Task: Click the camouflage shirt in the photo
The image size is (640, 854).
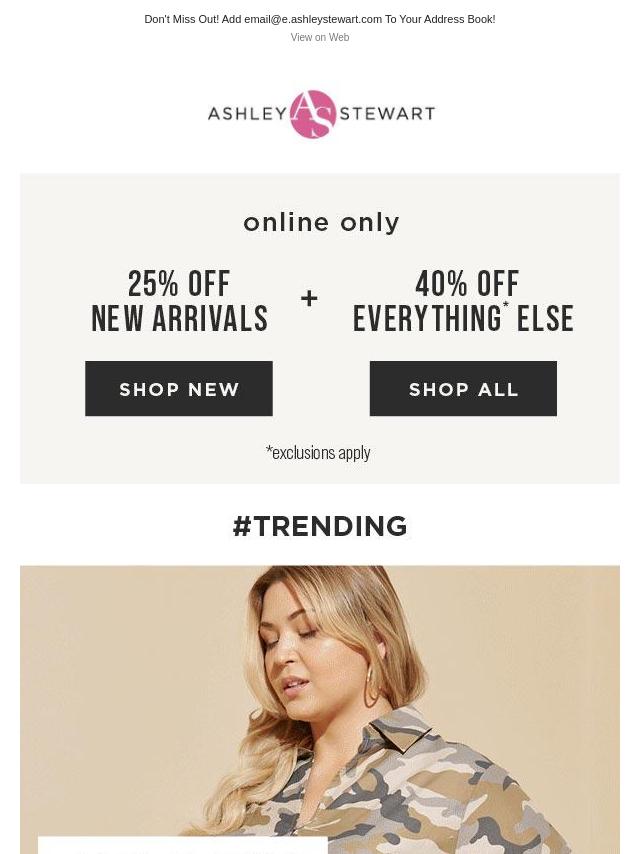Action: pos(392,790)
